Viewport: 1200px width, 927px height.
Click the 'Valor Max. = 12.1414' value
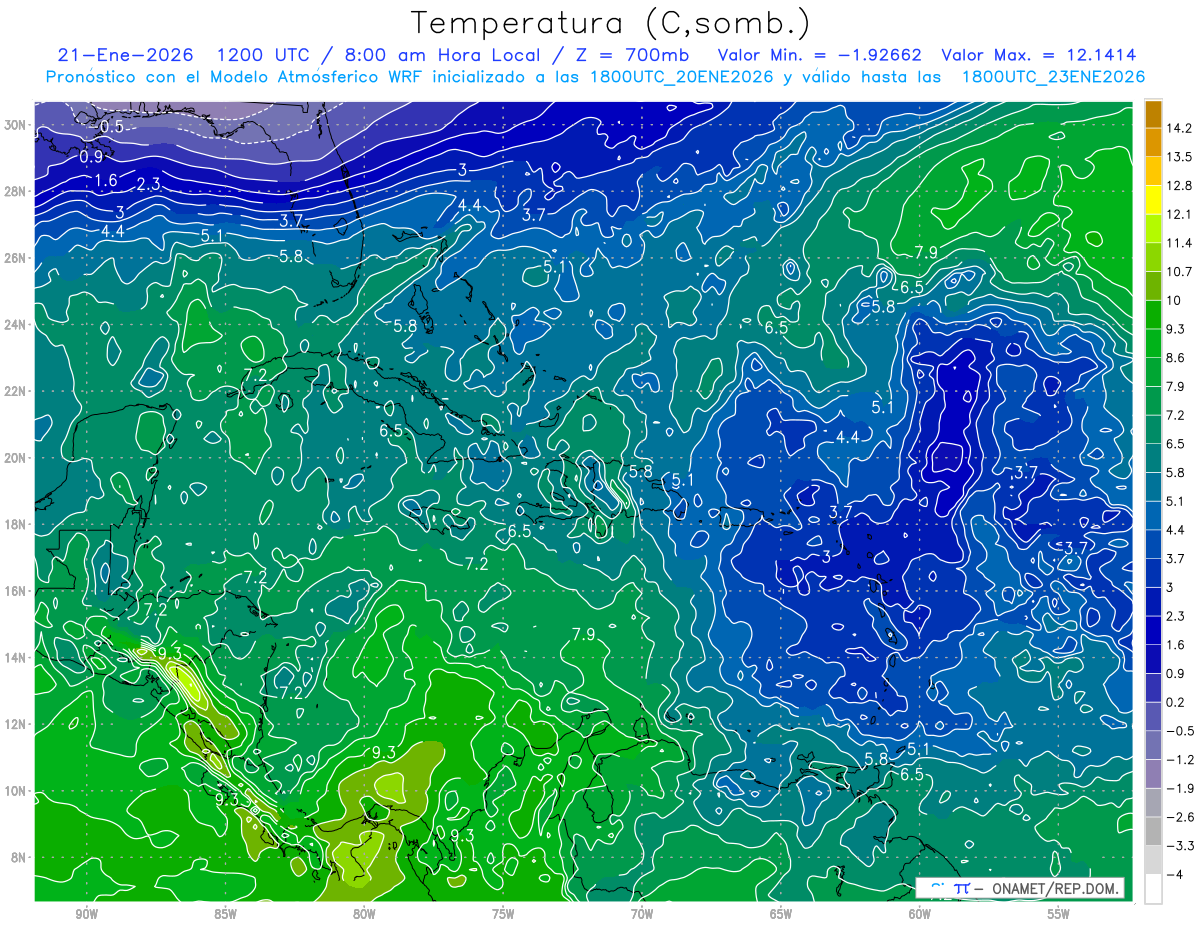point(1039,54)
